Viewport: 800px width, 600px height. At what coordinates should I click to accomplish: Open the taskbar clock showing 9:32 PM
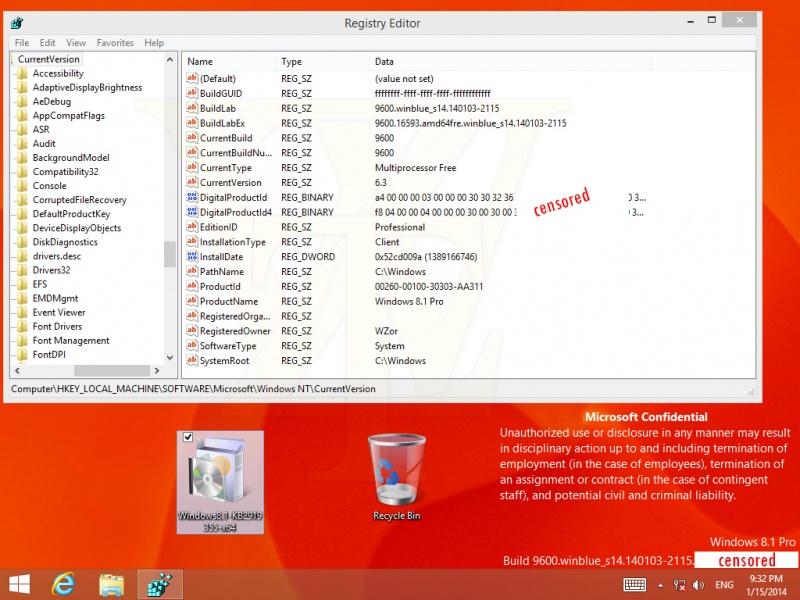[x=766, y=585]
